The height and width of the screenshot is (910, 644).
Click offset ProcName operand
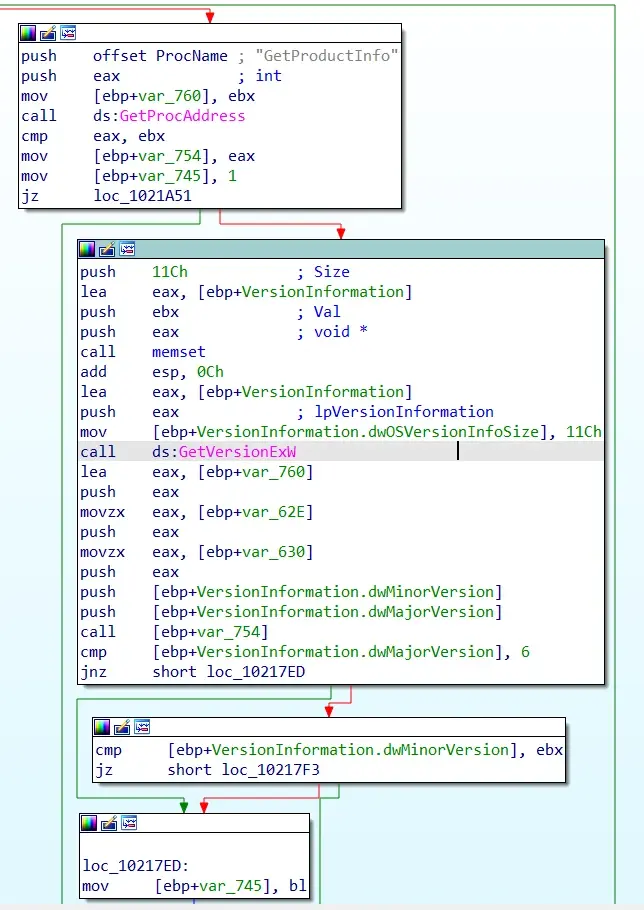coord(160,56)
